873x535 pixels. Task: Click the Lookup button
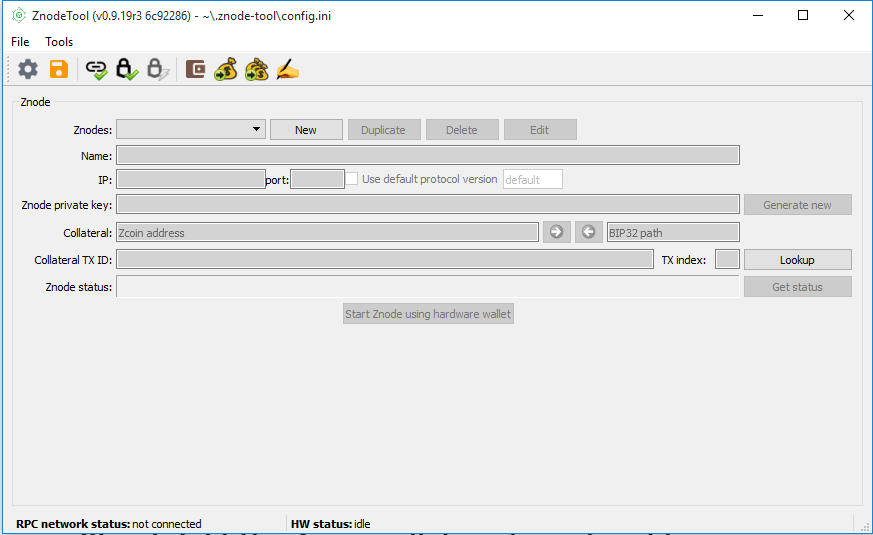[x=798, y=260]
